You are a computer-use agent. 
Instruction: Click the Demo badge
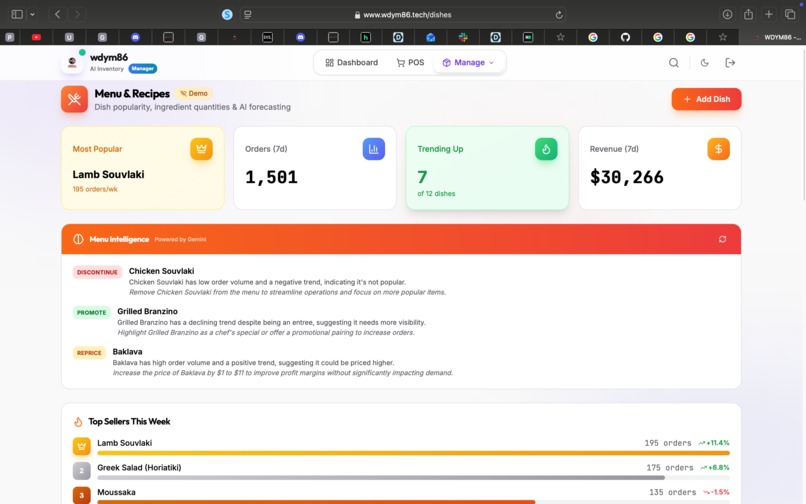click(194, 93)
